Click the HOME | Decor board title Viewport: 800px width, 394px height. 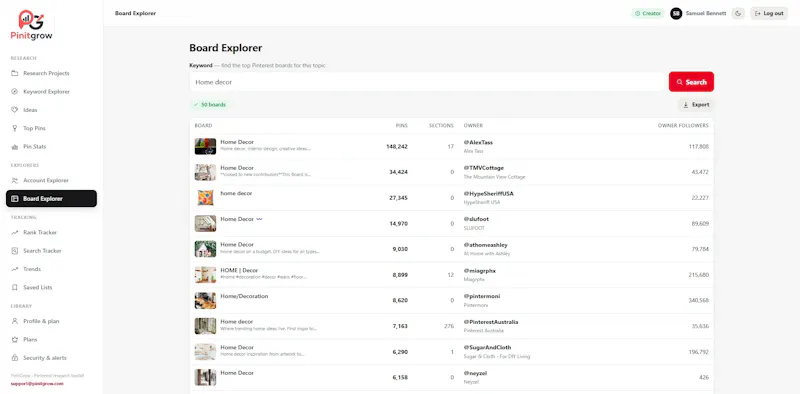(x=239, y=270)
